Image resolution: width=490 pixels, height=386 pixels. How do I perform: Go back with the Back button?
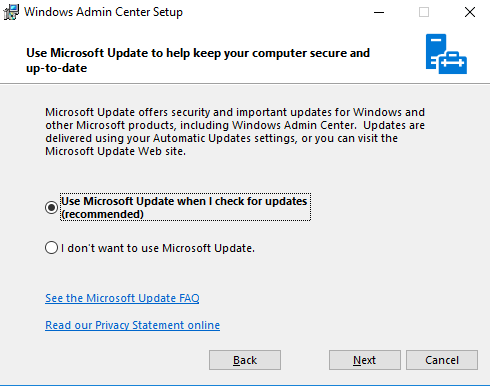245,360
